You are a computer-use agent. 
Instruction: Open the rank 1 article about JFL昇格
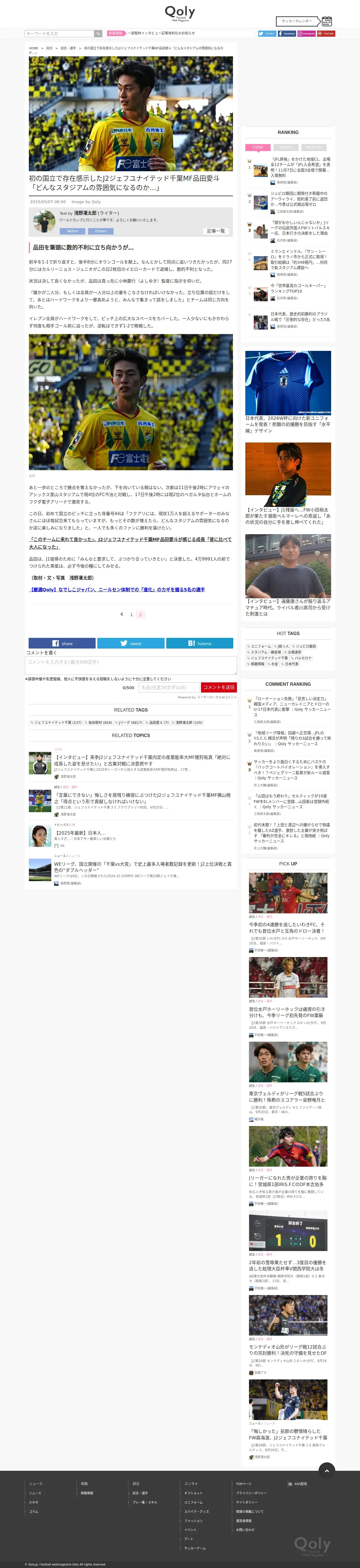[x=300, y=167]
